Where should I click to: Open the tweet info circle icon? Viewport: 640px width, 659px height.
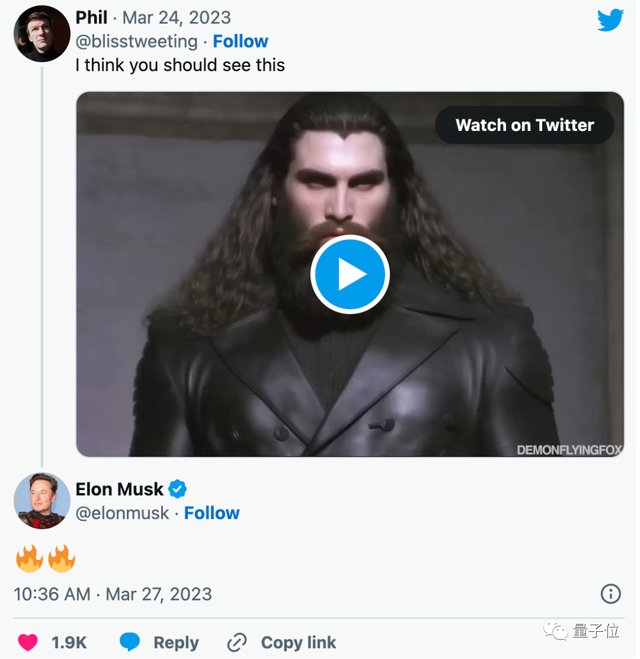pos(610,594)
